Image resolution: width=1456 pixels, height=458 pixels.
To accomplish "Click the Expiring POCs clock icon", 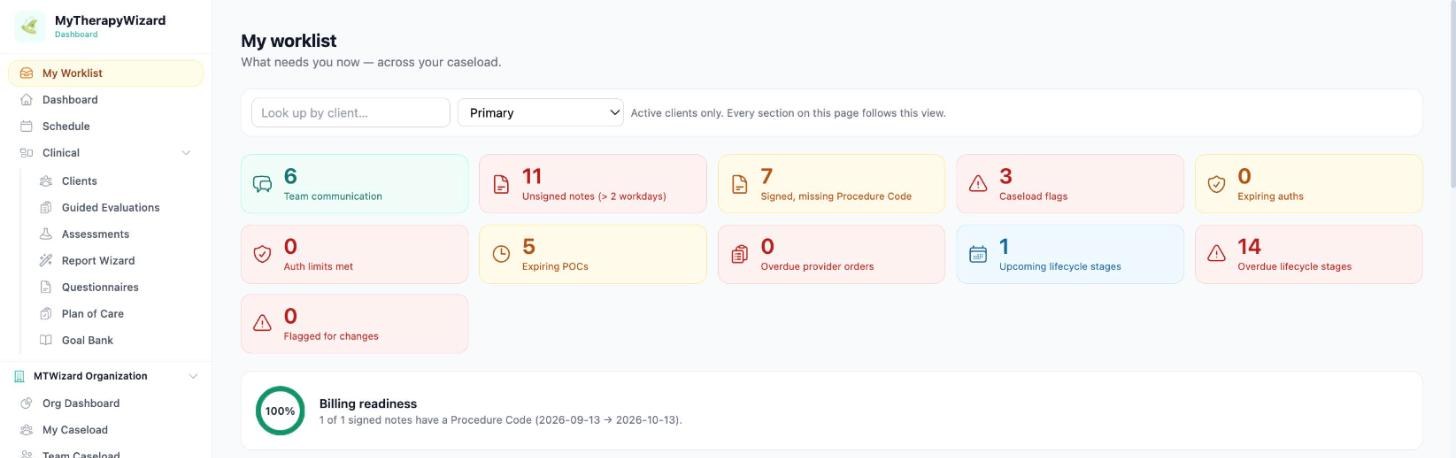I will [x=501, y=254].
